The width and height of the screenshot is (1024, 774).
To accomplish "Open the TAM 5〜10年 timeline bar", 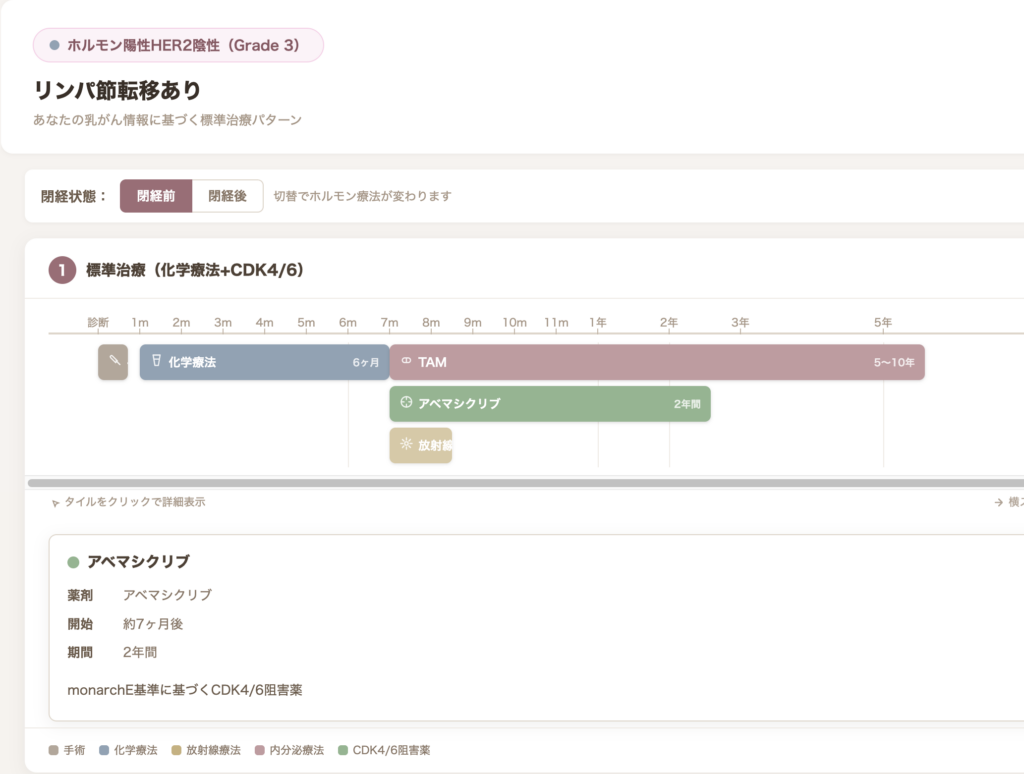I will point(656,362).
